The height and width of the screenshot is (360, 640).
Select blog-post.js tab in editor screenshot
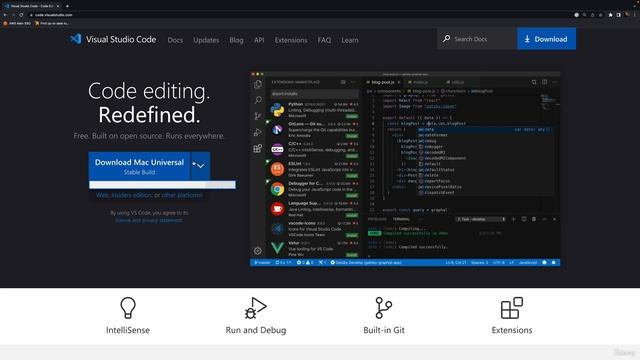click(x=383, y=82)
